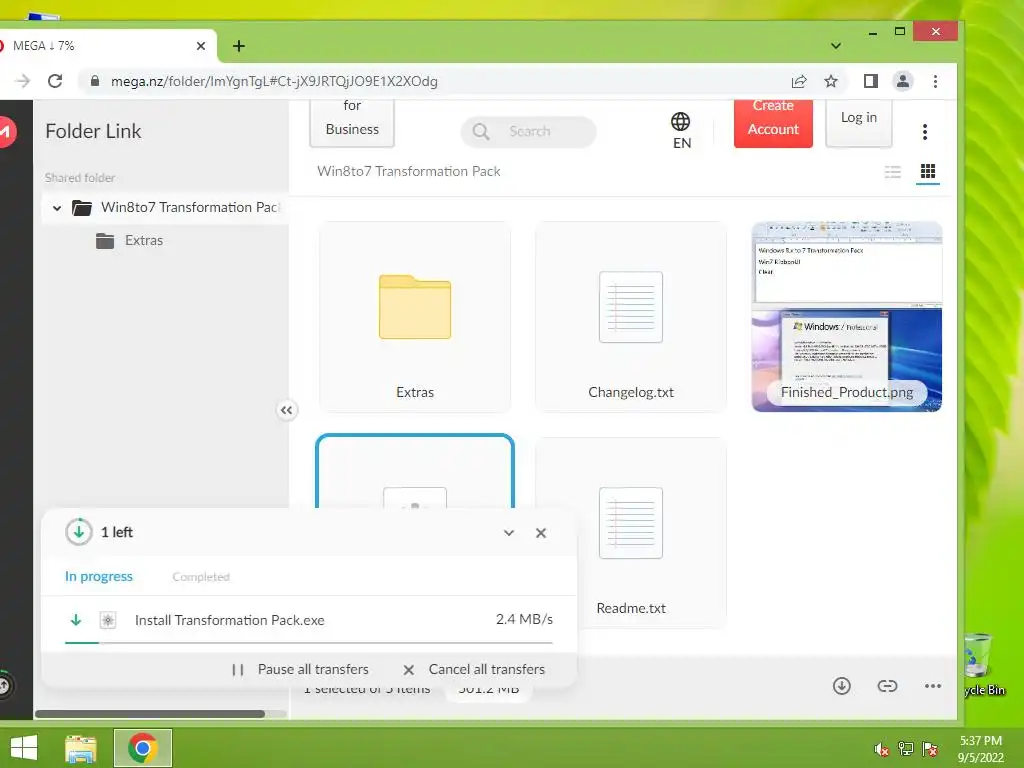The image size is (1024, 768).
Task: Open the Chrome side panel icon
Action: tap(871, 81)
